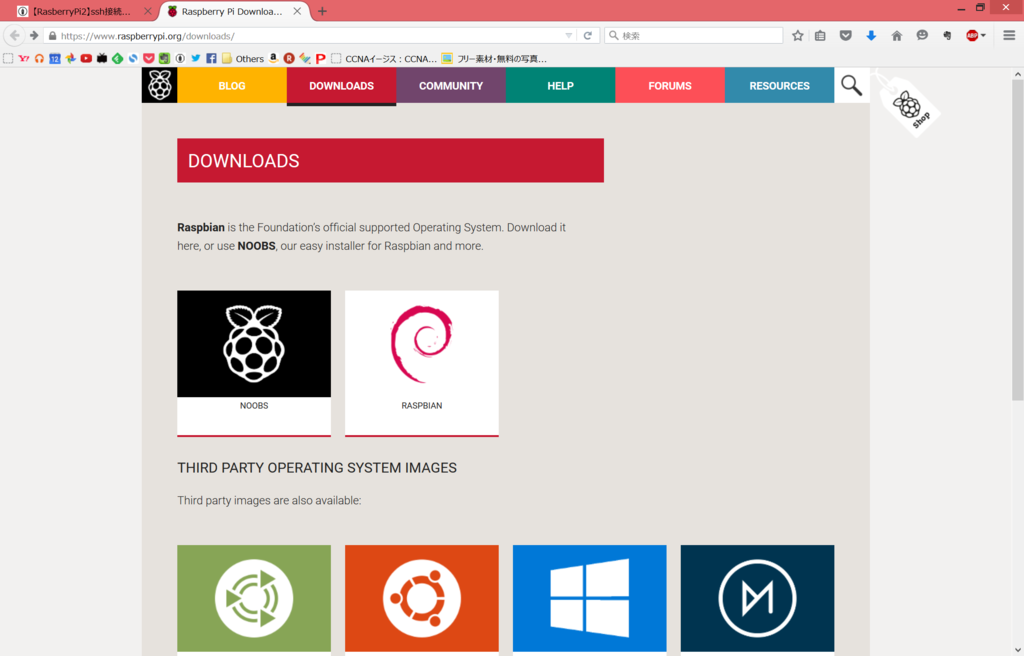Click the Evernote elephant toolbar icon
Viewport: 1024px width, 656px height.
pyautogui.click(x=947, y=35)
